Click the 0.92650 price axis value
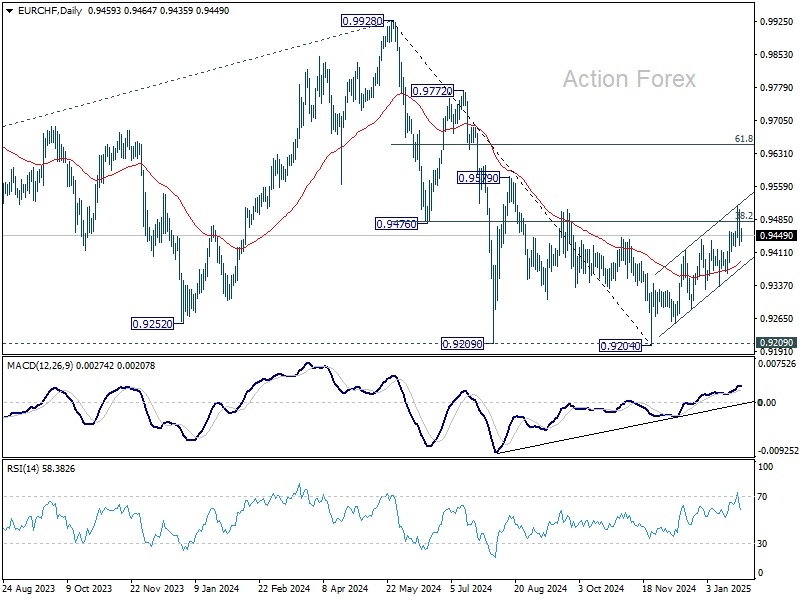 tap(777, 318)
